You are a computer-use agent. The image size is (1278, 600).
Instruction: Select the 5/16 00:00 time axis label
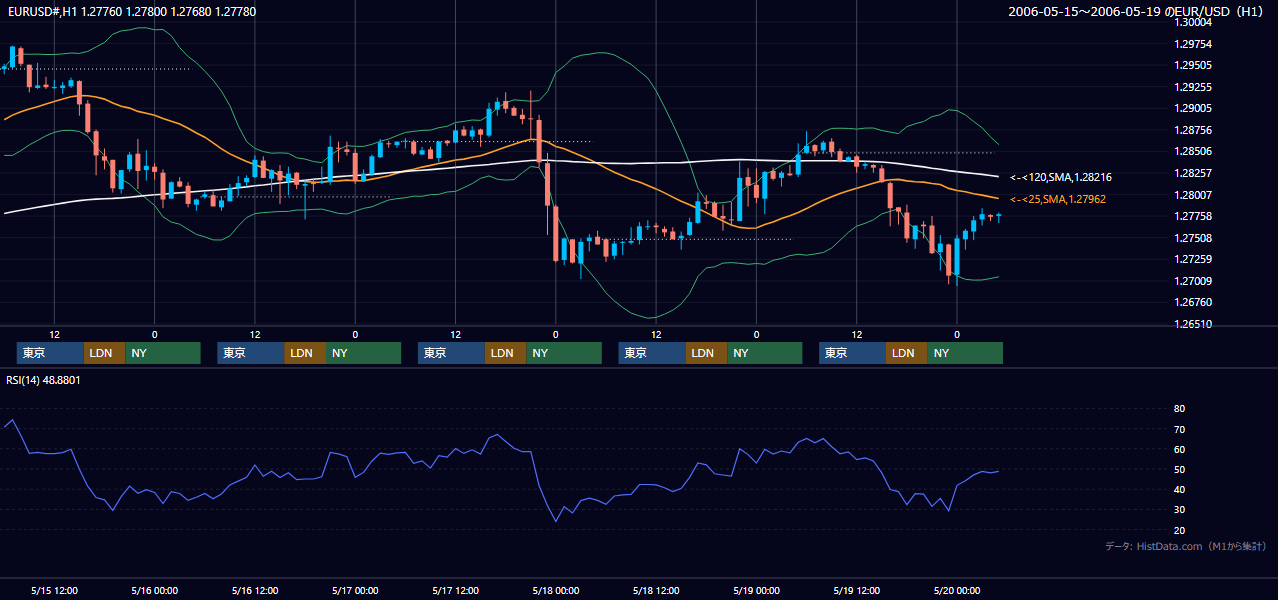(155, 590)
